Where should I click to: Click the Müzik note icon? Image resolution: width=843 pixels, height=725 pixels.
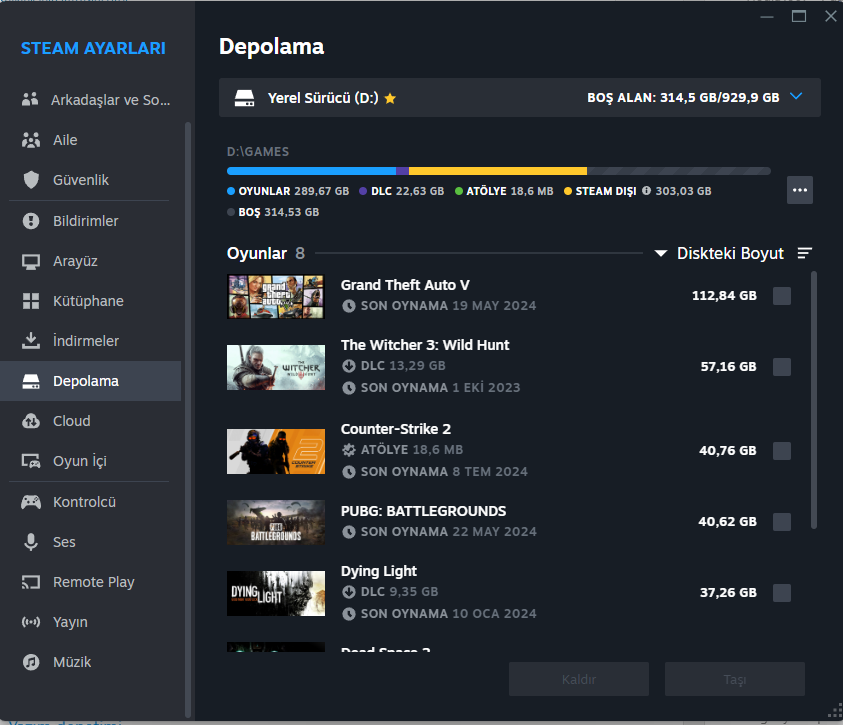coord(31,662)
